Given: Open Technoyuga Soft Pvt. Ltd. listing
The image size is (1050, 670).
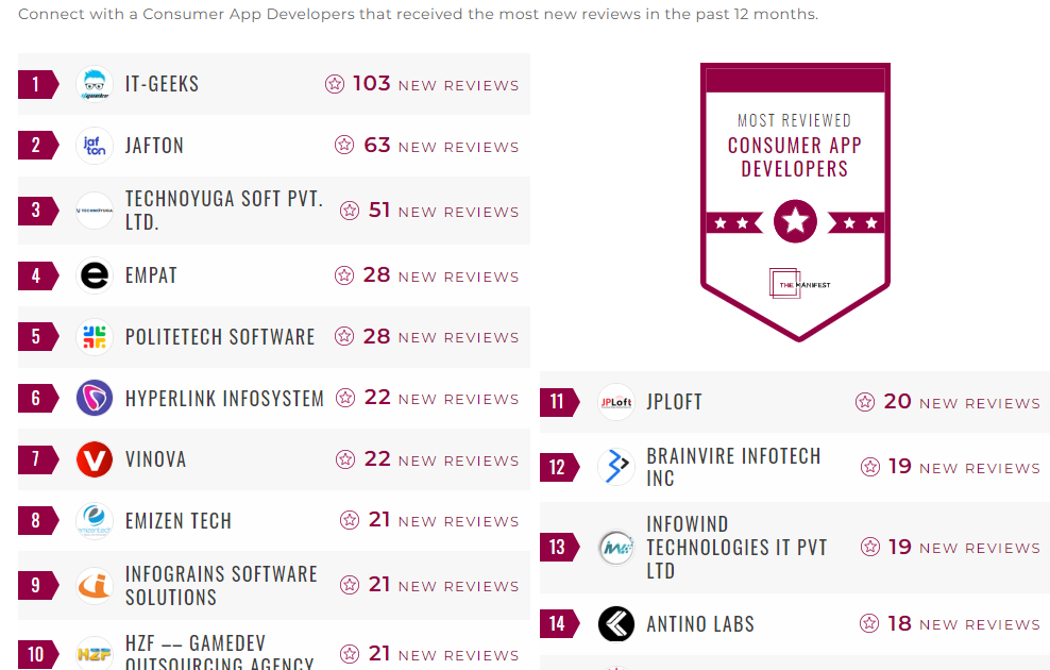Looking at the screenshot, I should (224, 210).
